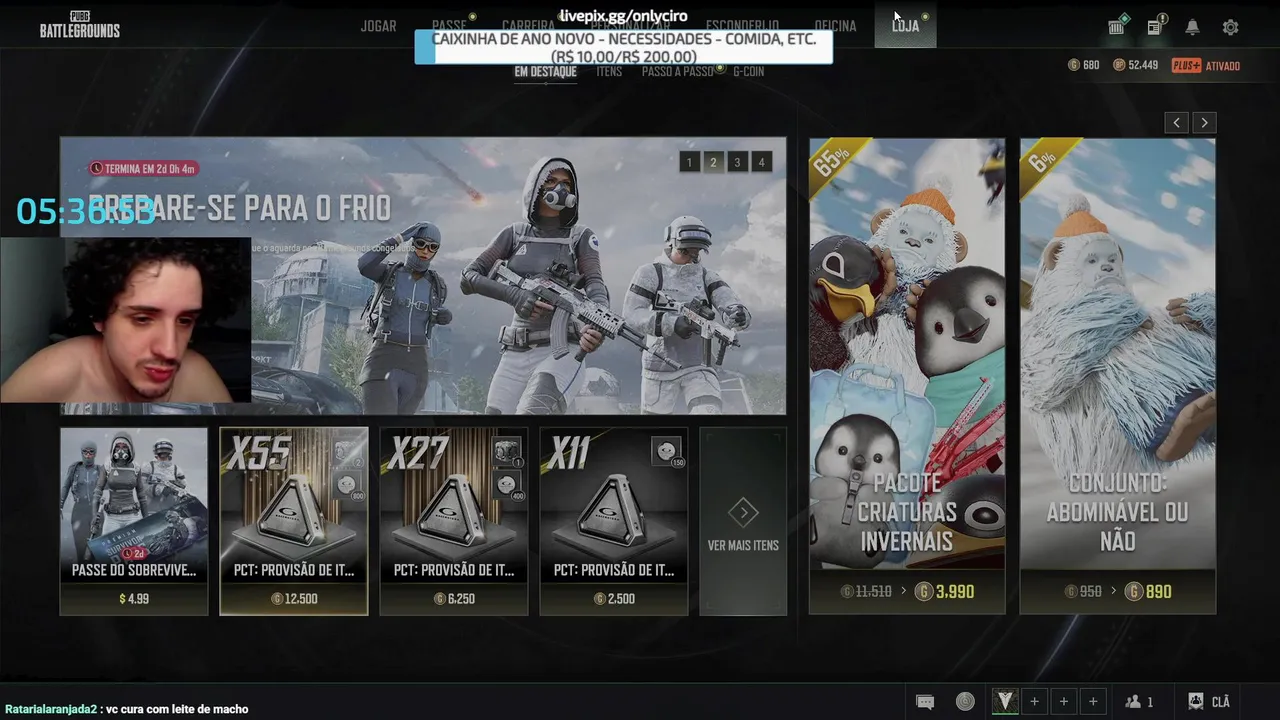1280x720 pixels.
Task: Click the CAIXINHA DE ANO NOVO donation goal bar
Action: (624, 47)
